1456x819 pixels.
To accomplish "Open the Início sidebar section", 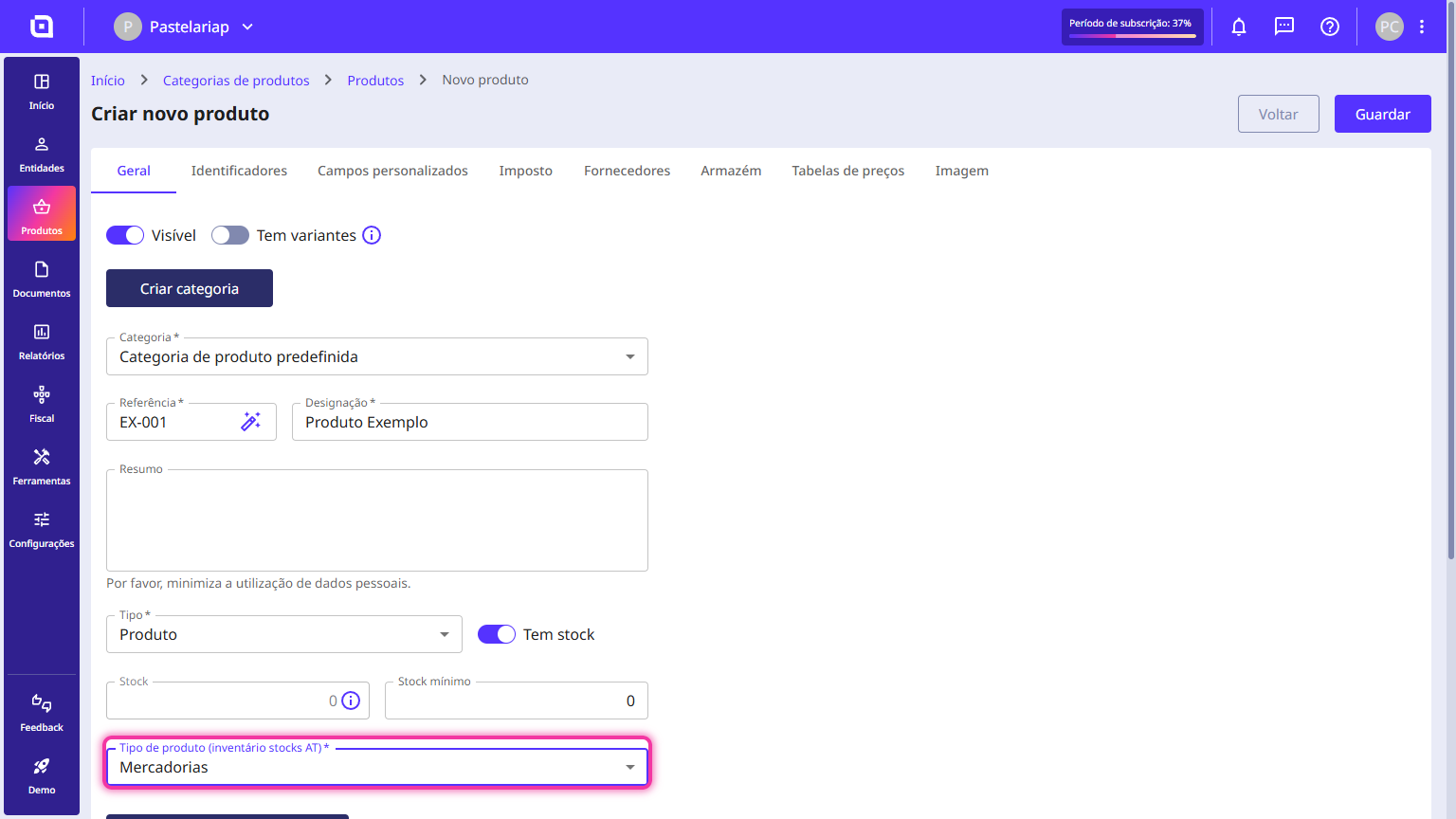I will click(42, 91).
